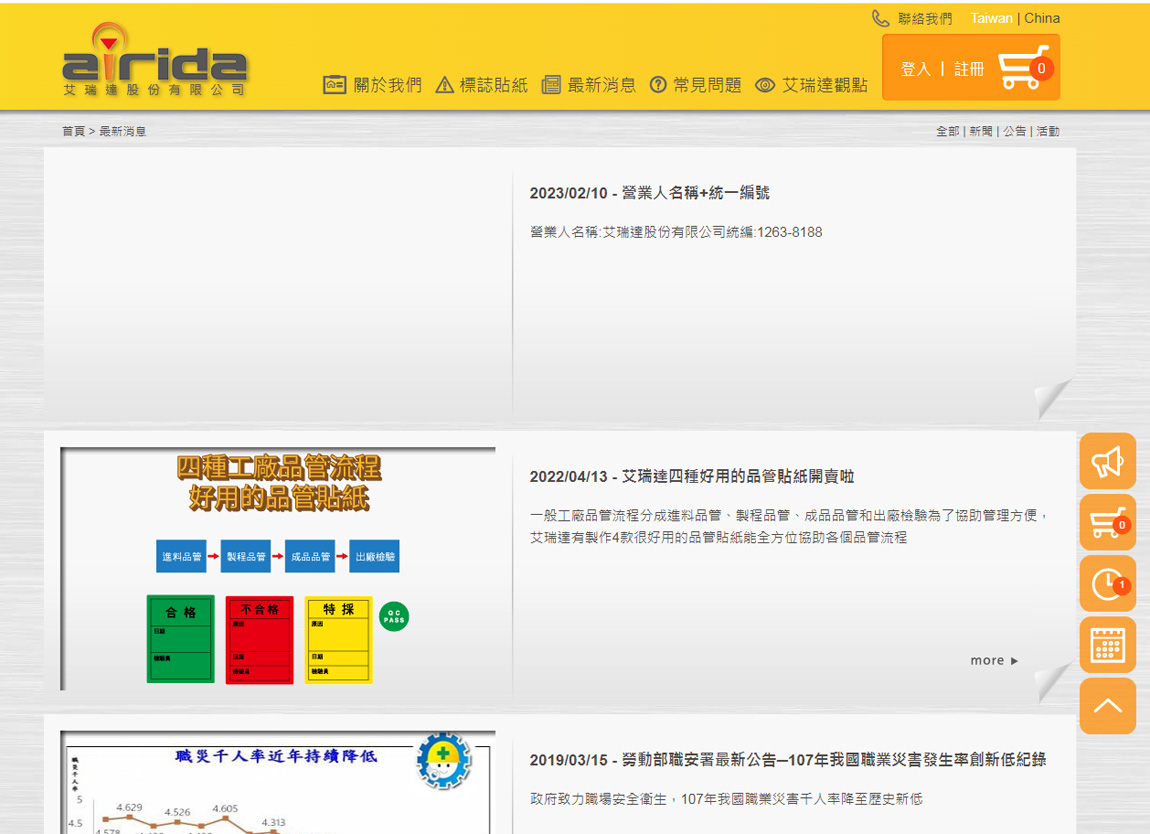Viewport: 1150px width, 834px height.
Task: Open the 常見問題 FAQ menu
Action: pyautogui.click(x=696, y=85)
